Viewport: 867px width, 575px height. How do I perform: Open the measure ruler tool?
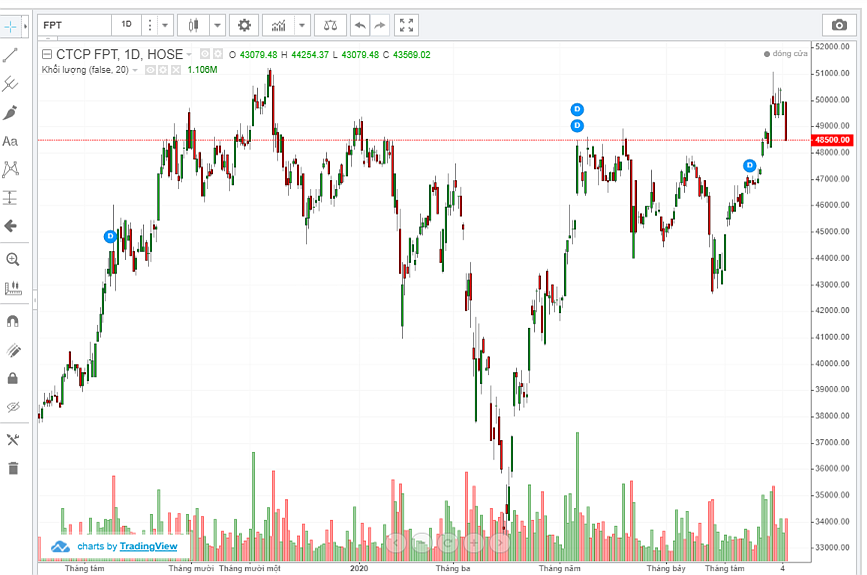tap(12, 289)
